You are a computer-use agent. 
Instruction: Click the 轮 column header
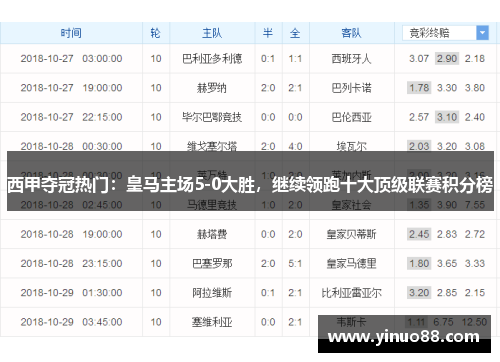156,33
